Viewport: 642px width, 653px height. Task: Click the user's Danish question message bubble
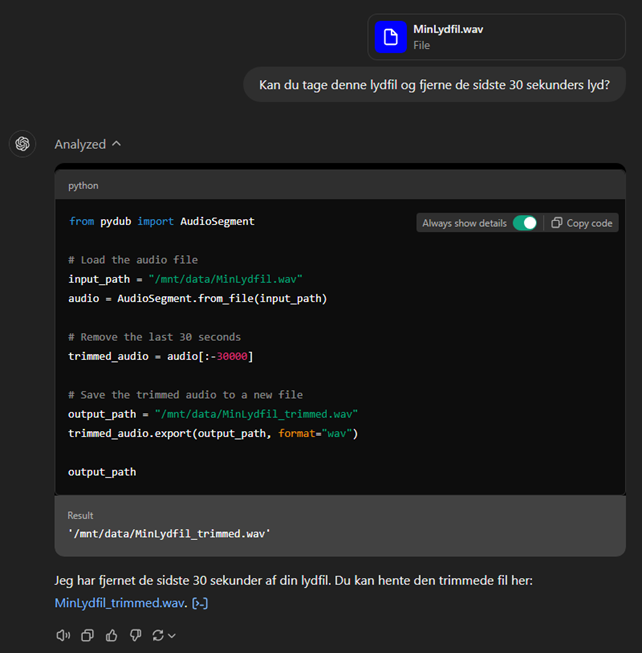point(434,85)
